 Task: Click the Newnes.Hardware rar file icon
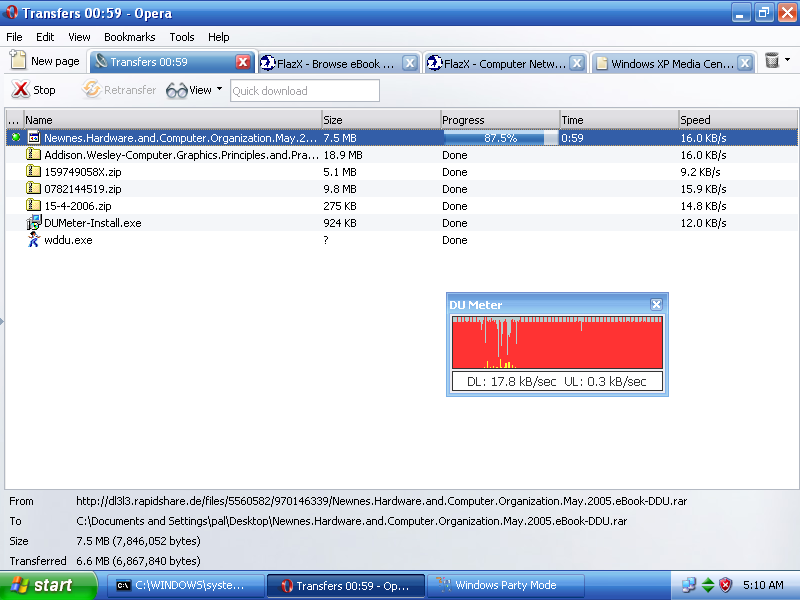coord(34,137)
